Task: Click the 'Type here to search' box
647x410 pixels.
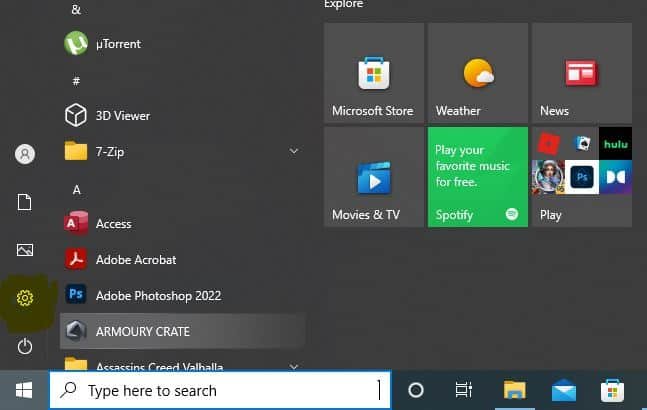Action: (x=220, y=390)
